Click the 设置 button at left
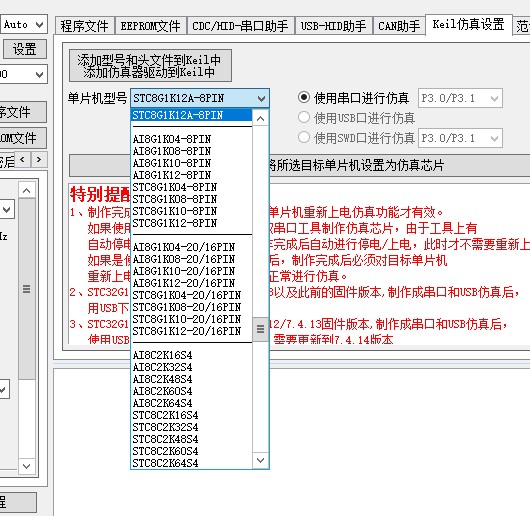The height and width of the screenshot is (516, 530). (25, 49)
